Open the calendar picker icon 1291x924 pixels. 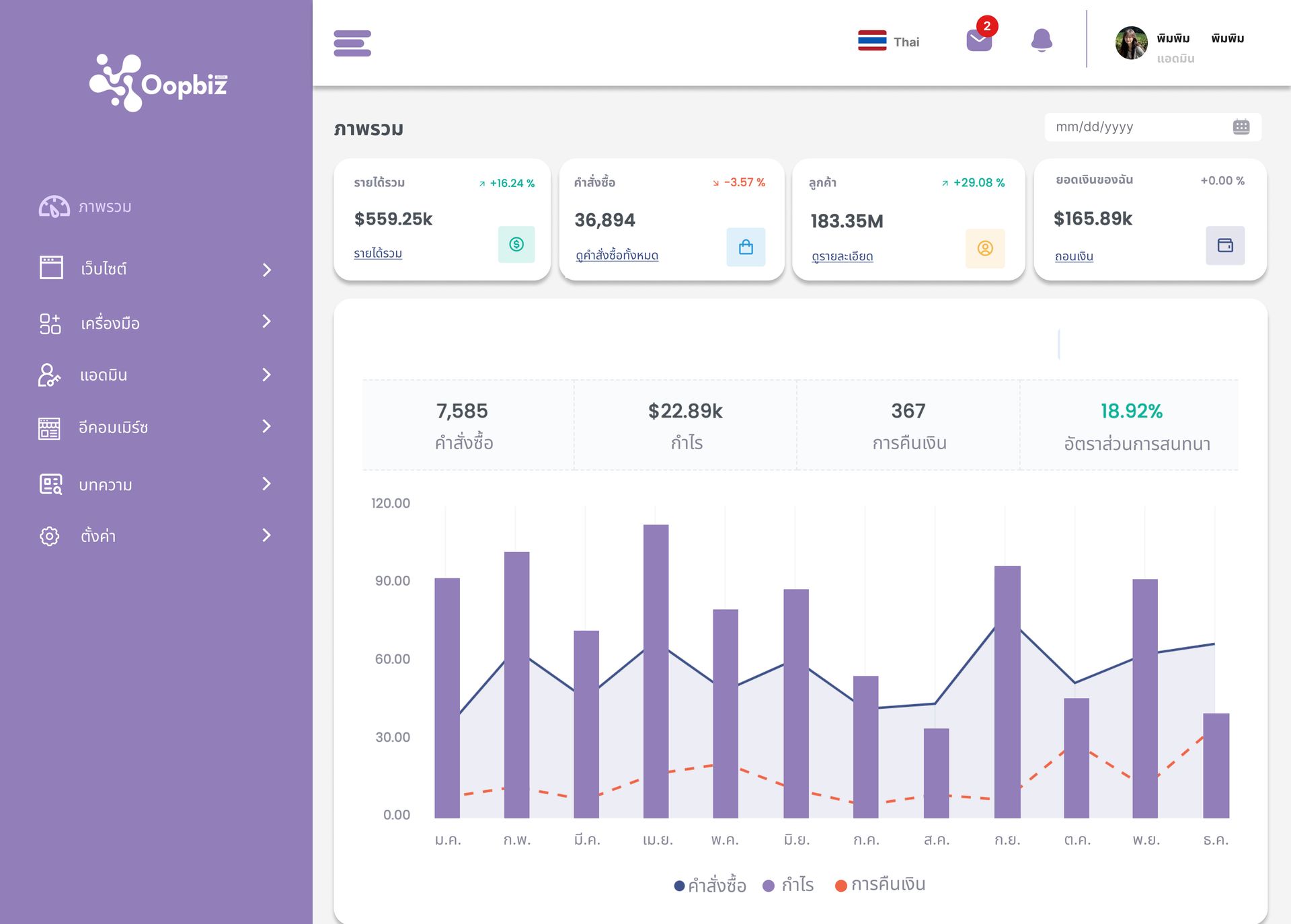coord(1241,127)
